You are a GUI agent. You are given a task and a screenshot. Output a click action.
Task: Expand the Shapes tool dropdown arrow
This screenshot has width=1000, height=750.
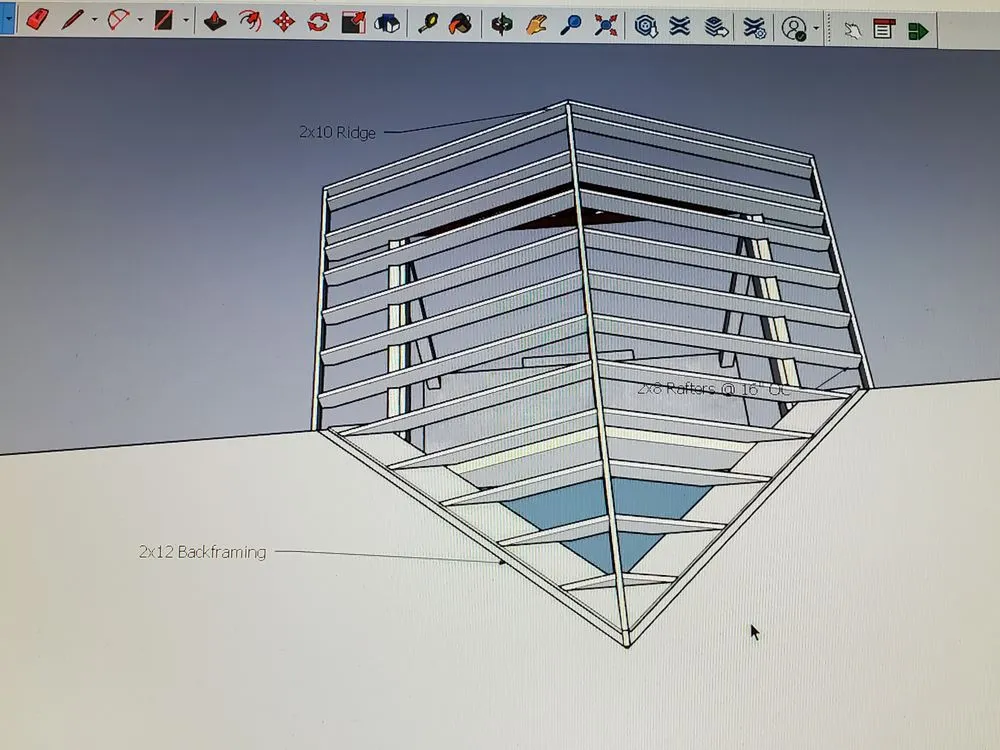(186, 21)
